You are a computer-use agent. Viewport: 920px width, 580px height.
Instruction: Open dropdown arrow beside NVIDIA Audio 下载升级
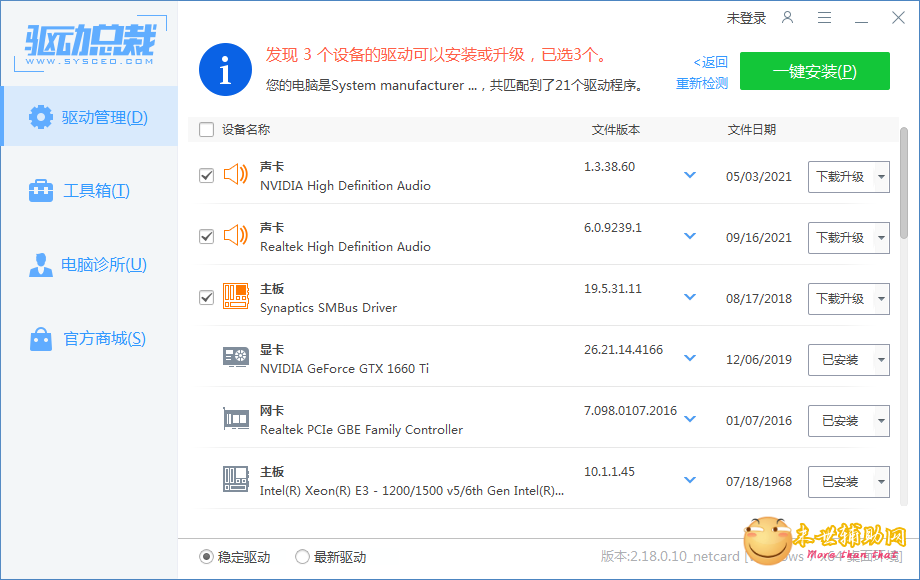(x=881, y=177)
